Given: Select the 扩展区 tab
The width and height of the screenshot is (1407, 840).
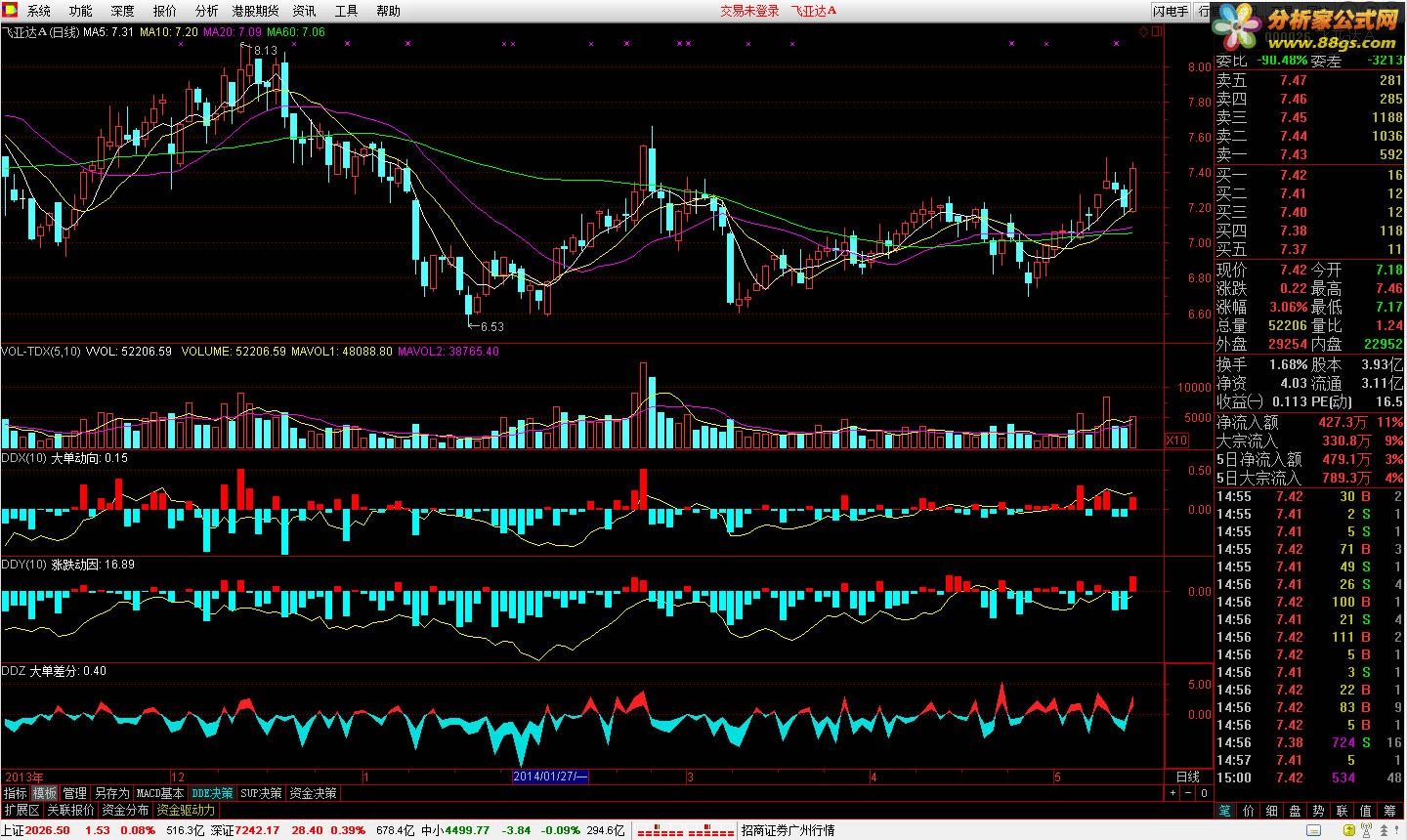Looking at the screenshot, I should (21, 810).
